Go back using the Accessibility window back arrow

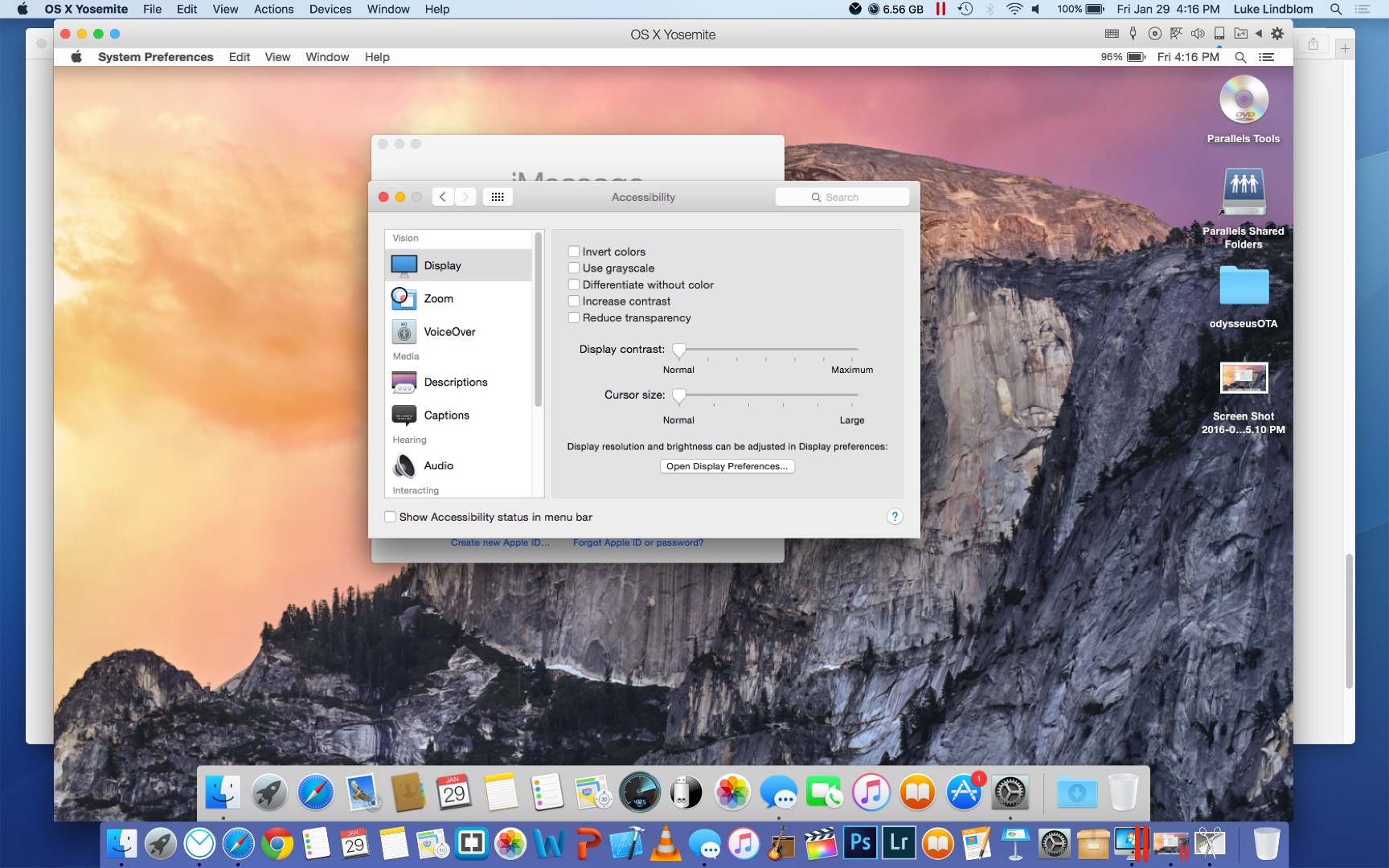coord(443,197)
